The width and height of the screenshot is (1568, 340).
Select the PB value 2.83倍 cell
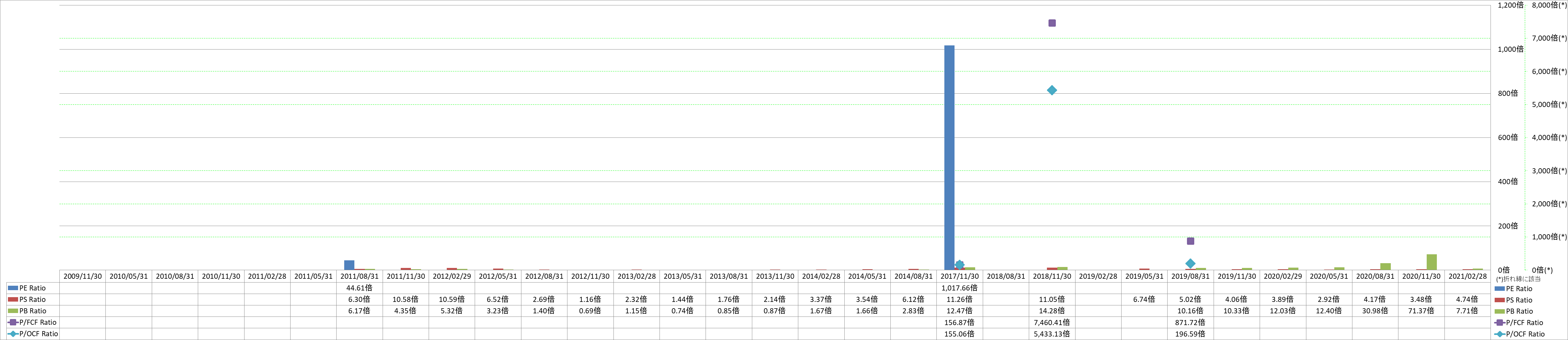coord(913,311)
